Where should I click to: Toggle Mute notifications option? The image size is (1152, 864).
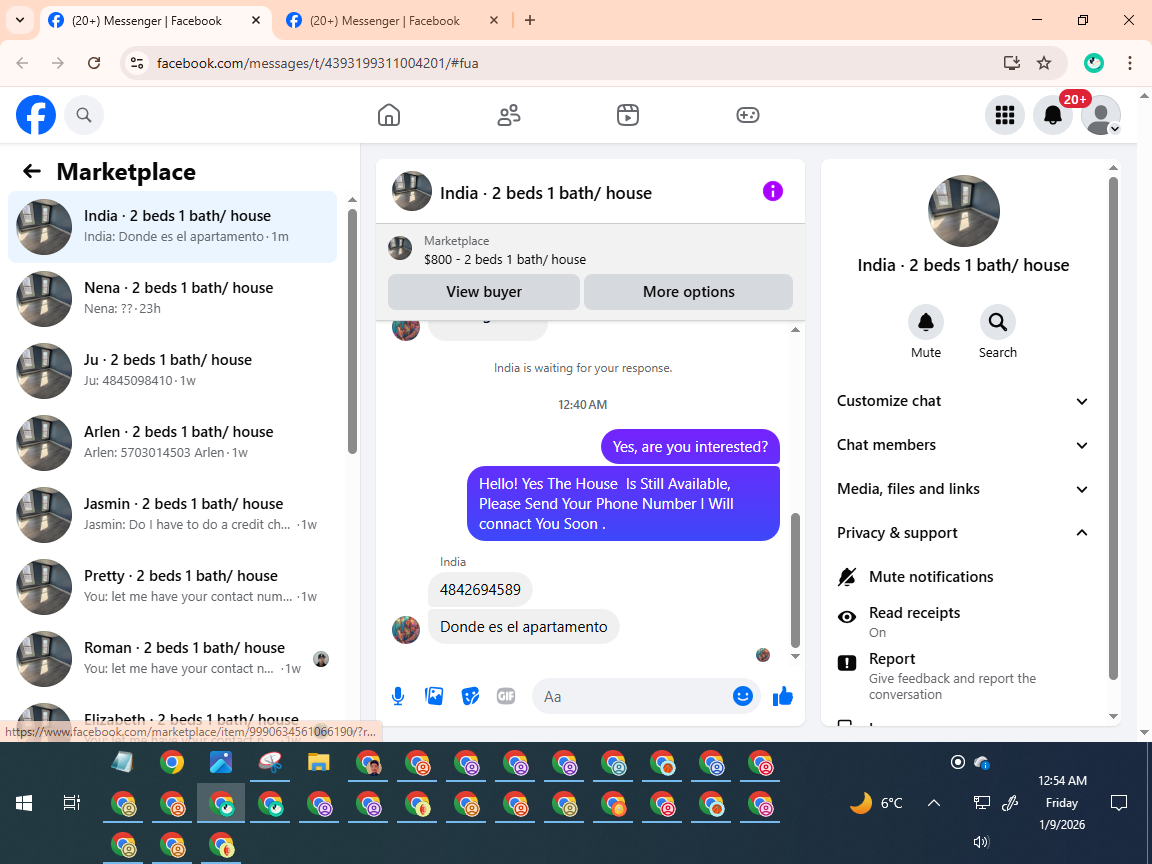click(x=962, y=577)
